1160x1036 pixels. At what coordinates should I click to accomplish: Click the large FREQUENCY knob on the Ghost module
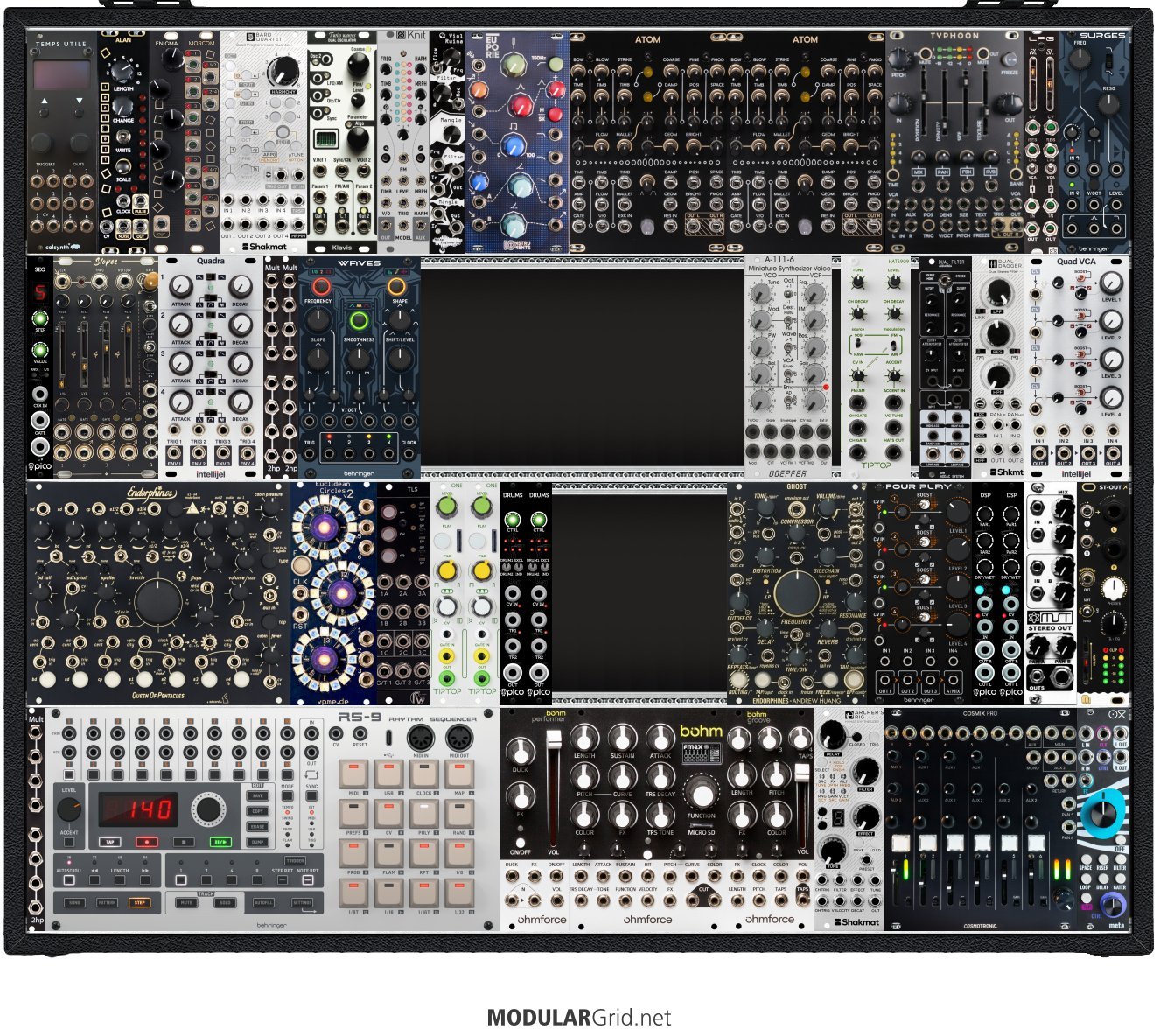[796, 592]
